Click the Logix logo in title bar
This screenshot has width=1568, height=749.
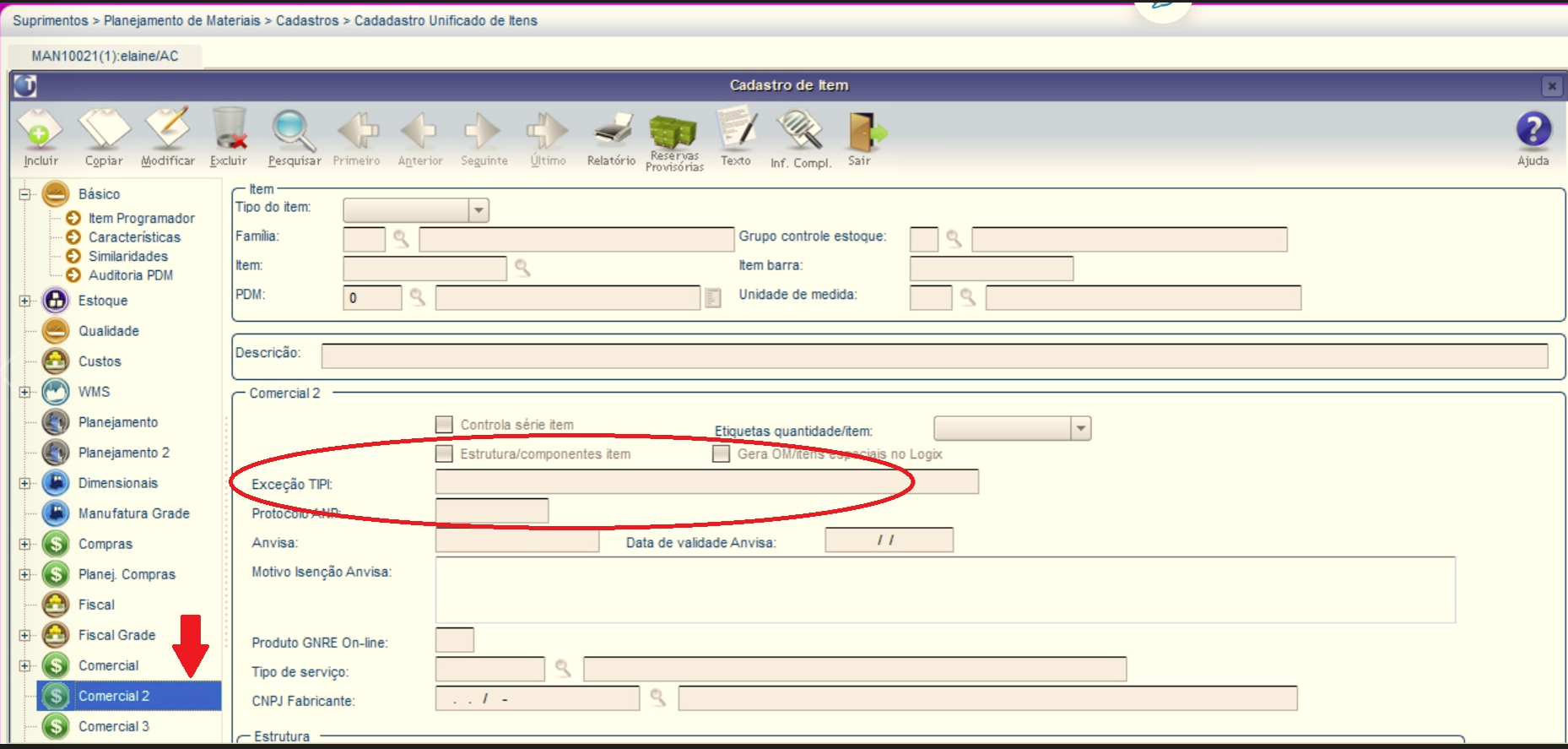(25, 85)
